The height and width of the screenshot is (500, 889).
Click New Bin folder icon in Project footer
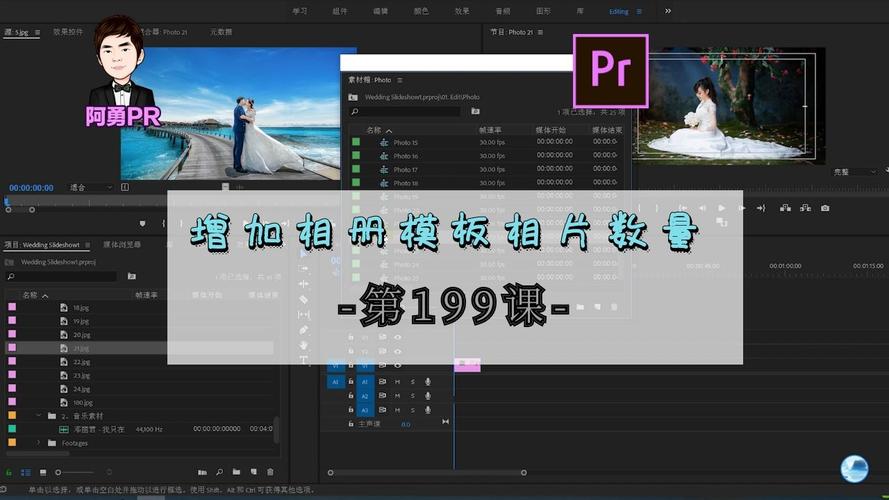(236, 472)
